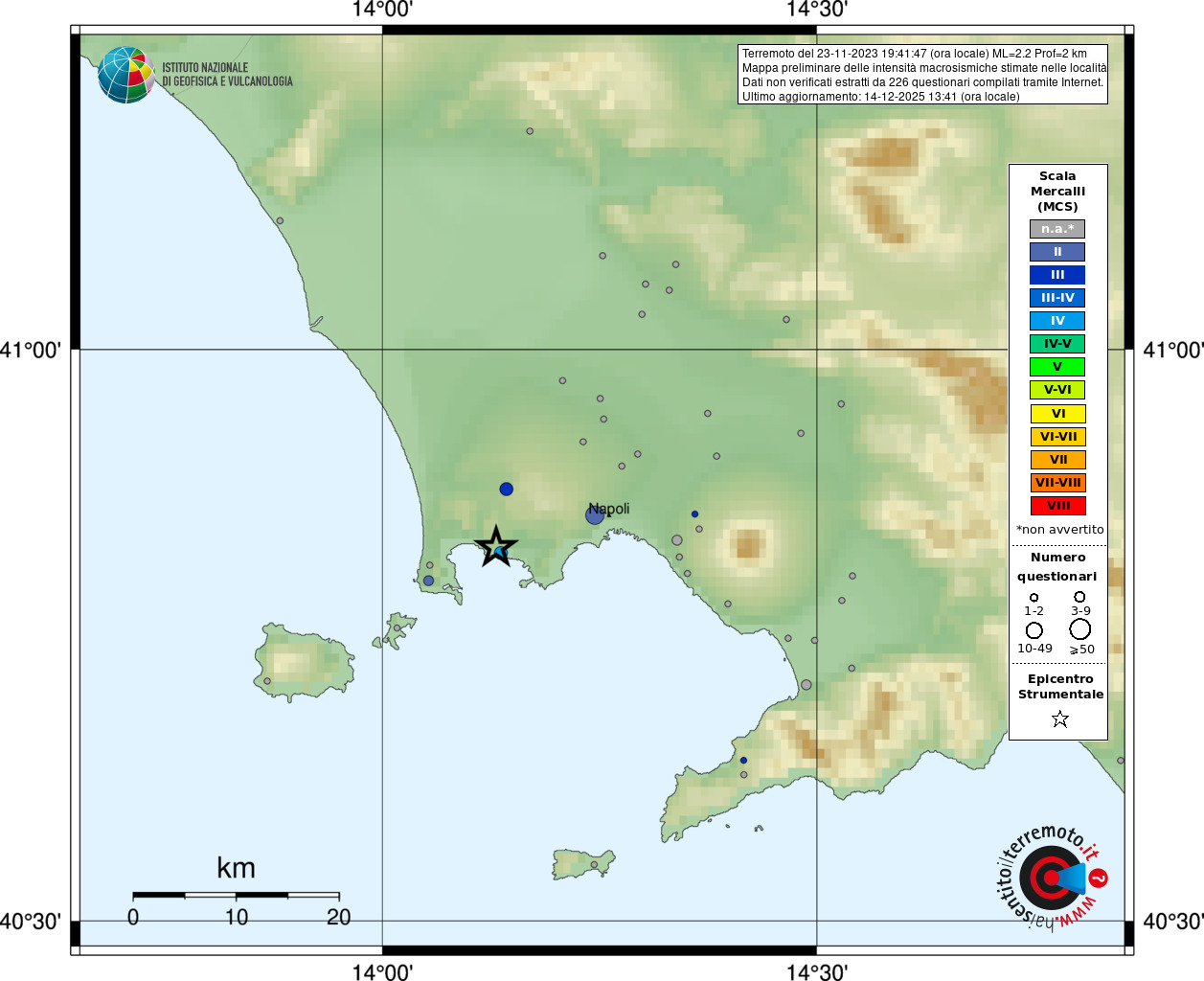Click the earthquake info text box
This screenshot has width=1204, height=981.
[922, 75]
